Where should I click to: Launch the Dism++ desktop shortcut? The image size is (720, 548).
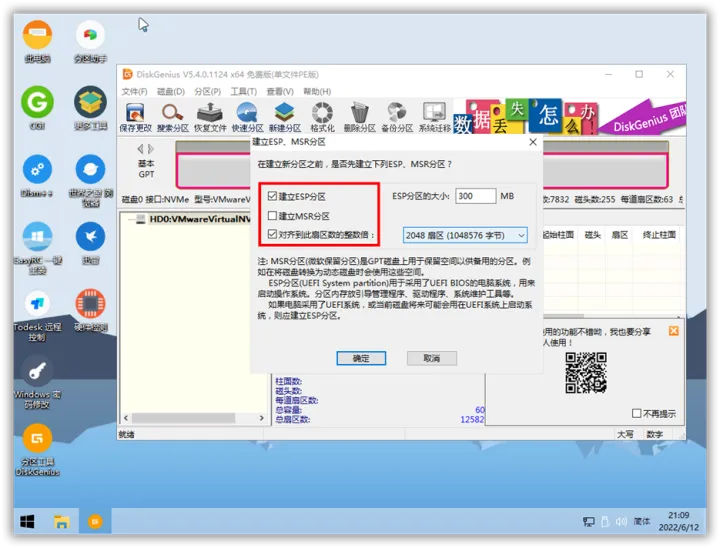38,175
